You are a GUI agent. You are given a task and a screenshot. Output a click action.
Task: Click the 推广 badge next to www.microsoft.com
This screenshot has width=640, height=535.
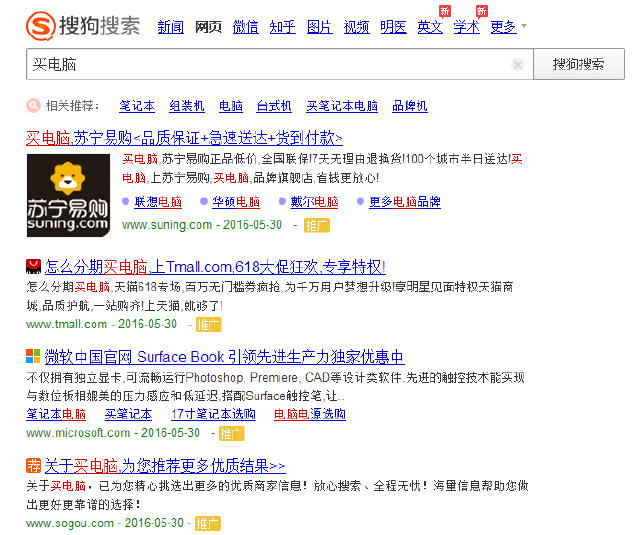tap(231, 433)
